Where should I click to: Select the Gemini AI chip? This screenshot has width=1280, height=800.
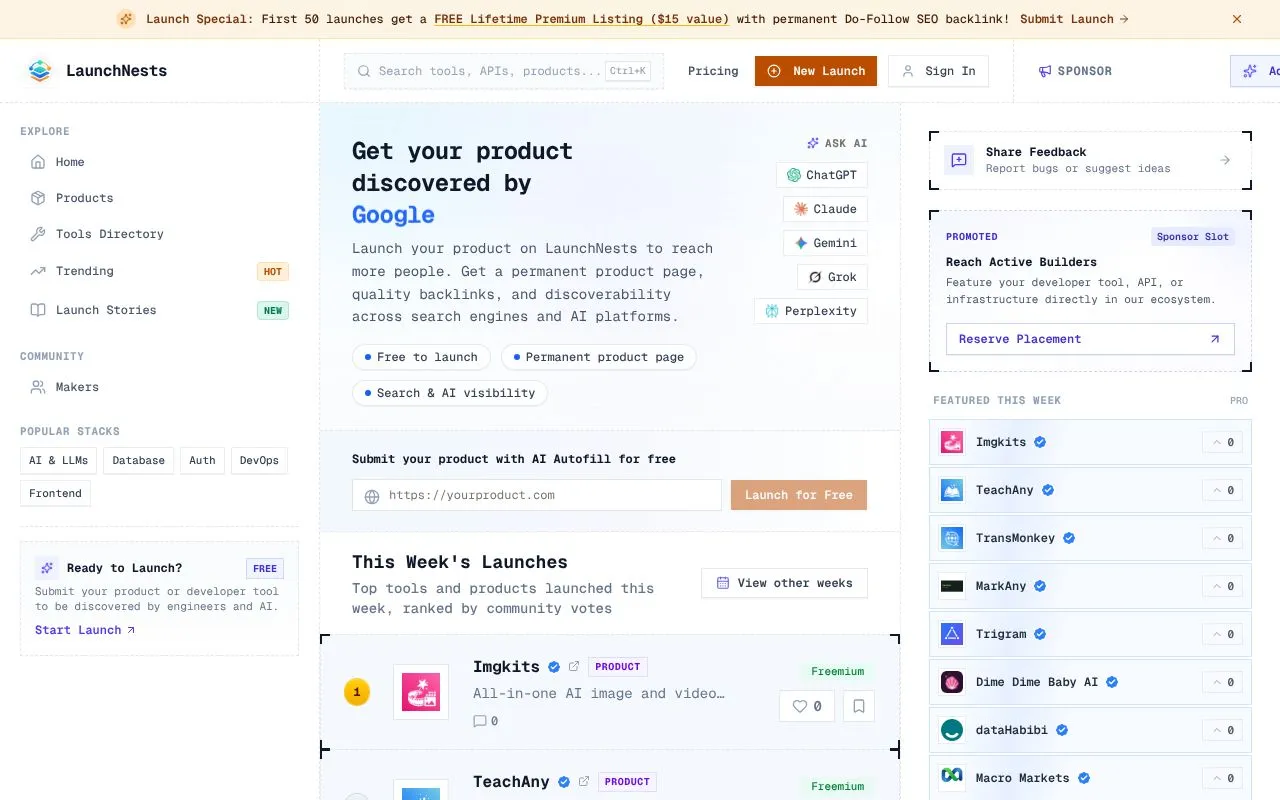[825, 243]
